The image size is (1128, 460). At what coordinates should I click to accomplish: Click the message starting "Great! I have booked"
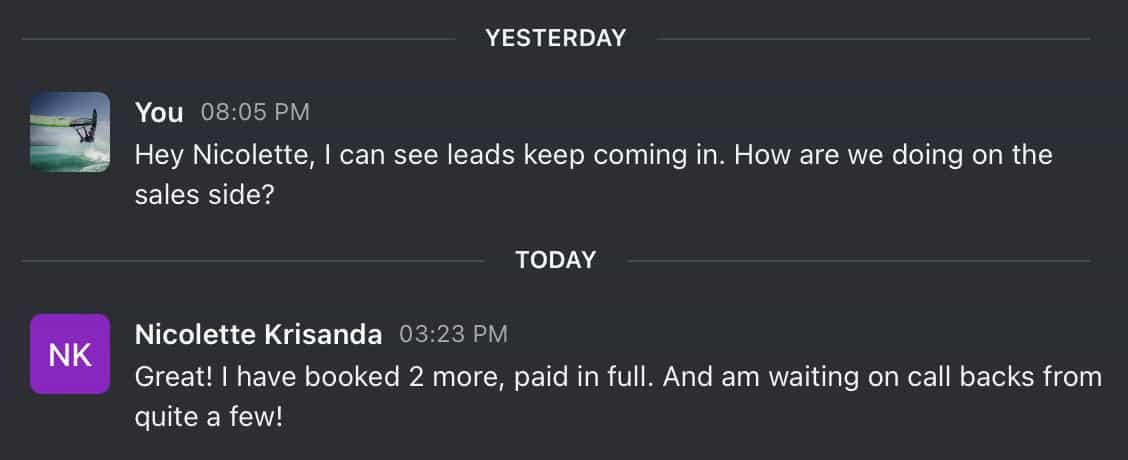click(618, 397)
